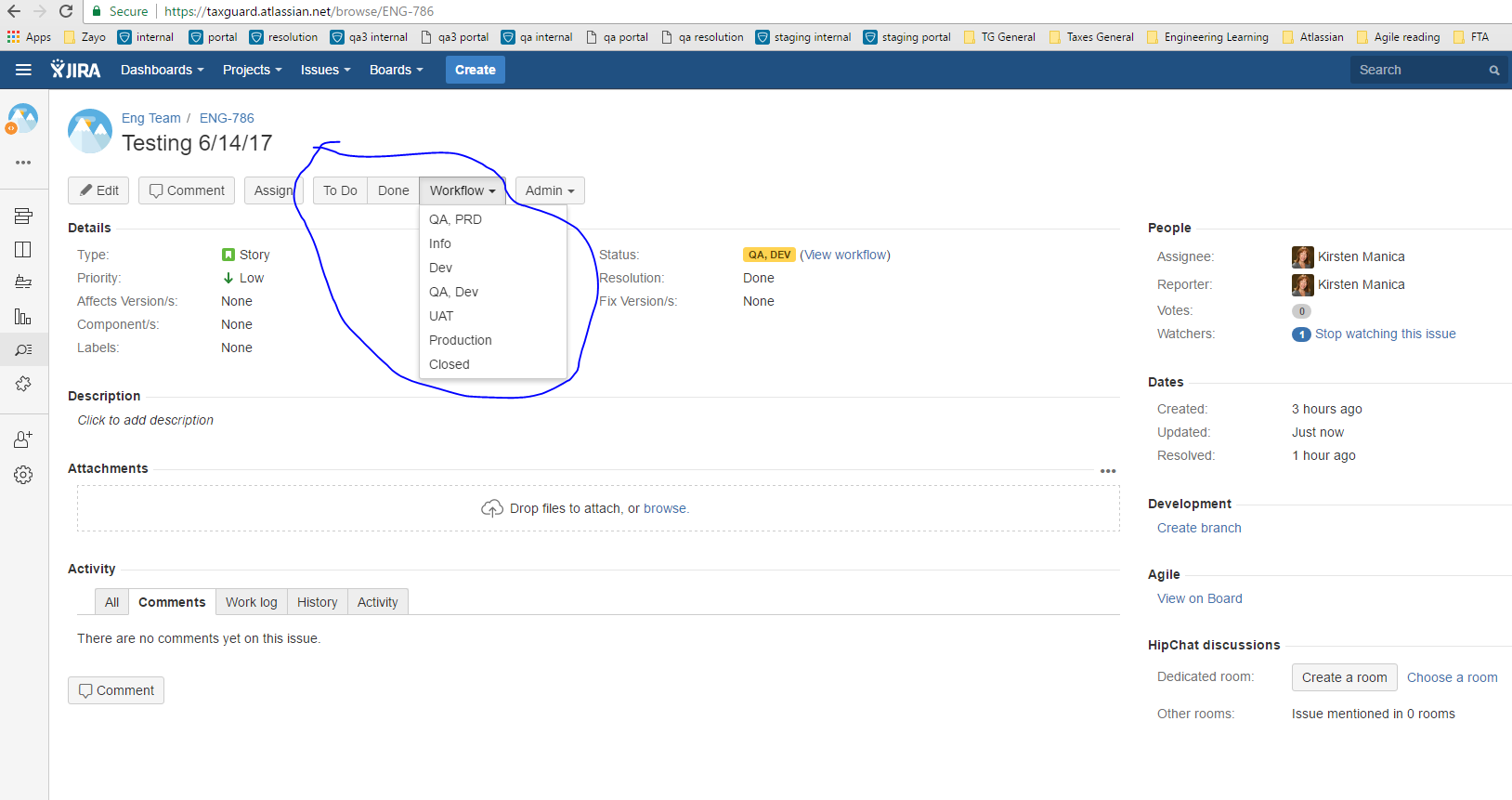
Task: Switch to the History activity tab
Action: pyautogui.click(x=318, y=602)
